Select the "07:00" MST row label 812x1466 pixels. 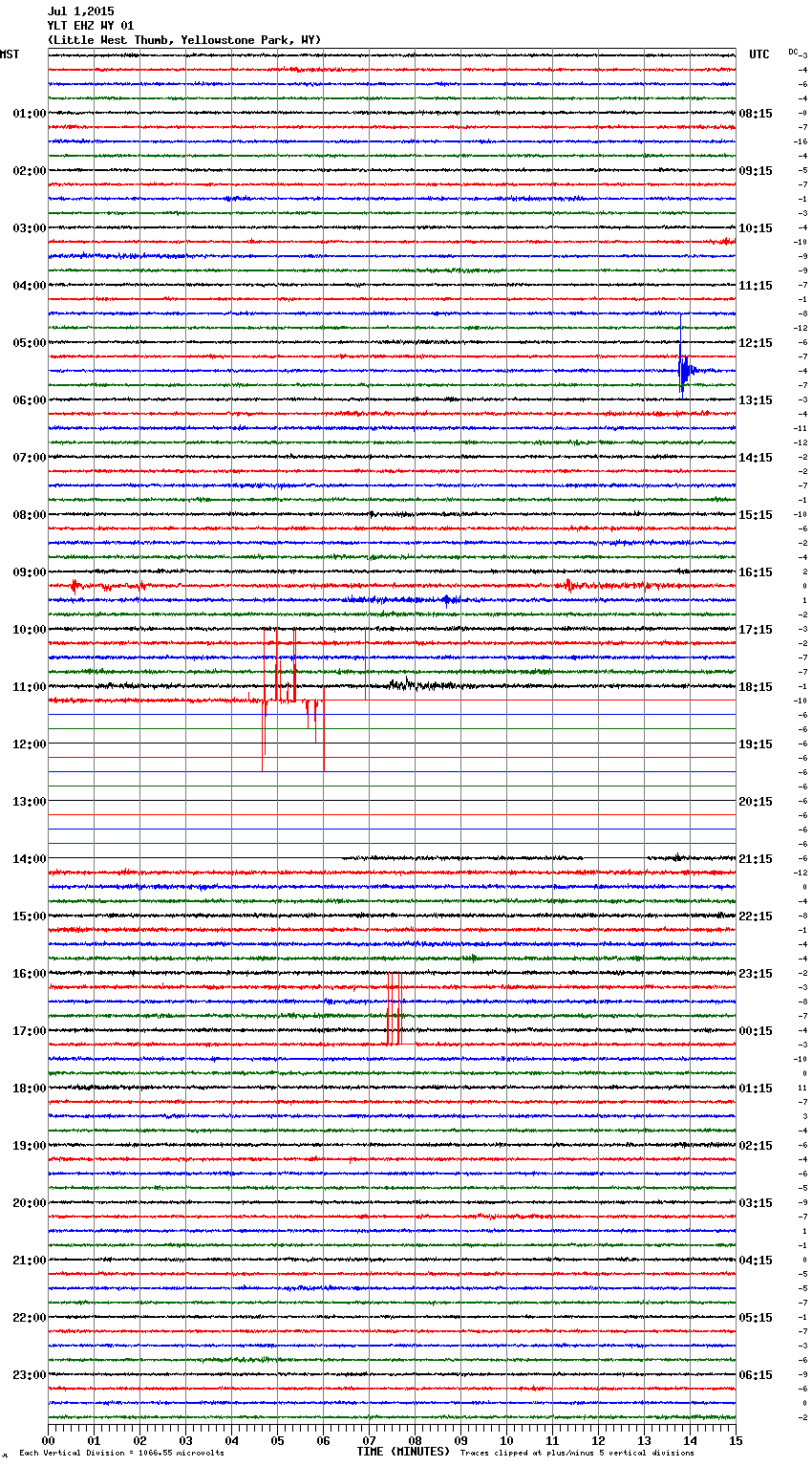click(x=29, y=458)
